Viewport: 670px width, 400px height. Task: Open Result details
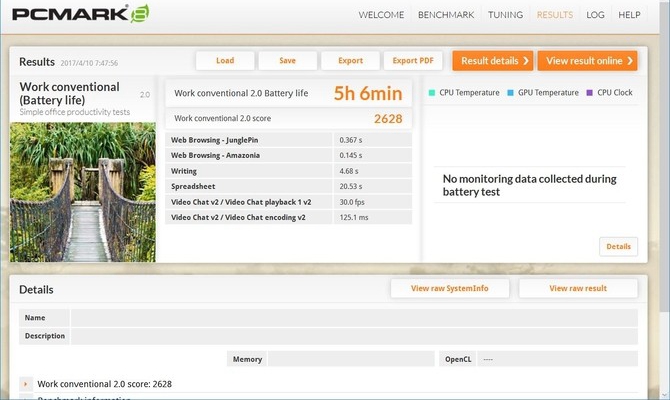[x=493, y=61]
